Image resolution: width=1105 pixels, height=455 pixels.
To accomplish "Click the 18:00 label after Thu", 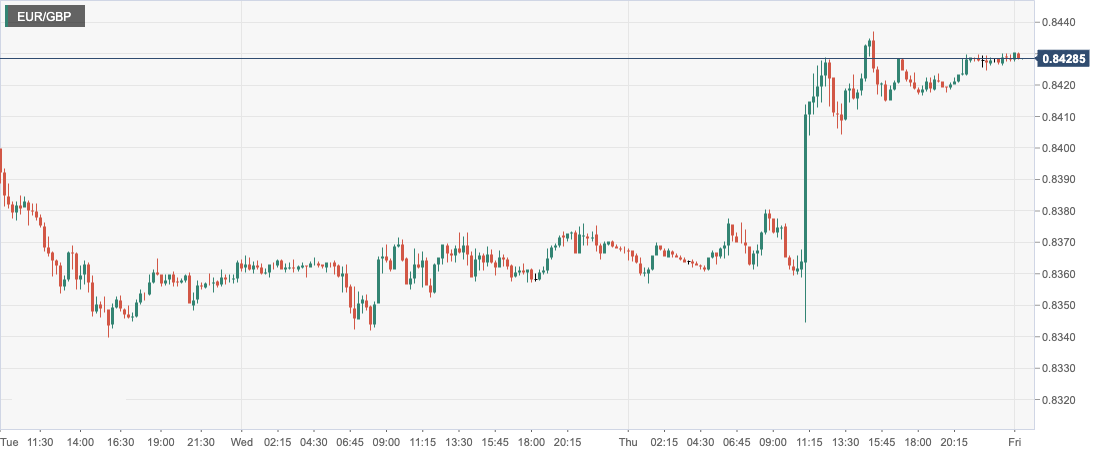I will [918, 442].
